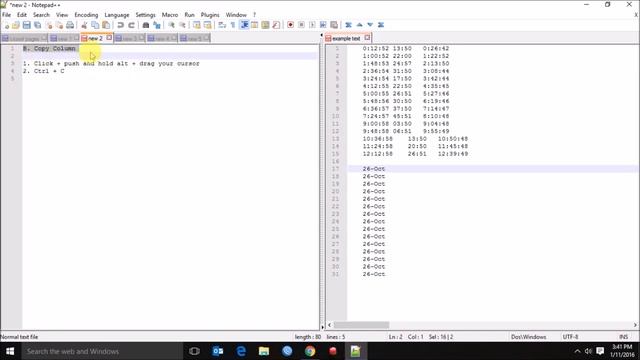Zoom in using toolbar magnifier icon
The height and width of the screenshot is (360, 640).
171,25
